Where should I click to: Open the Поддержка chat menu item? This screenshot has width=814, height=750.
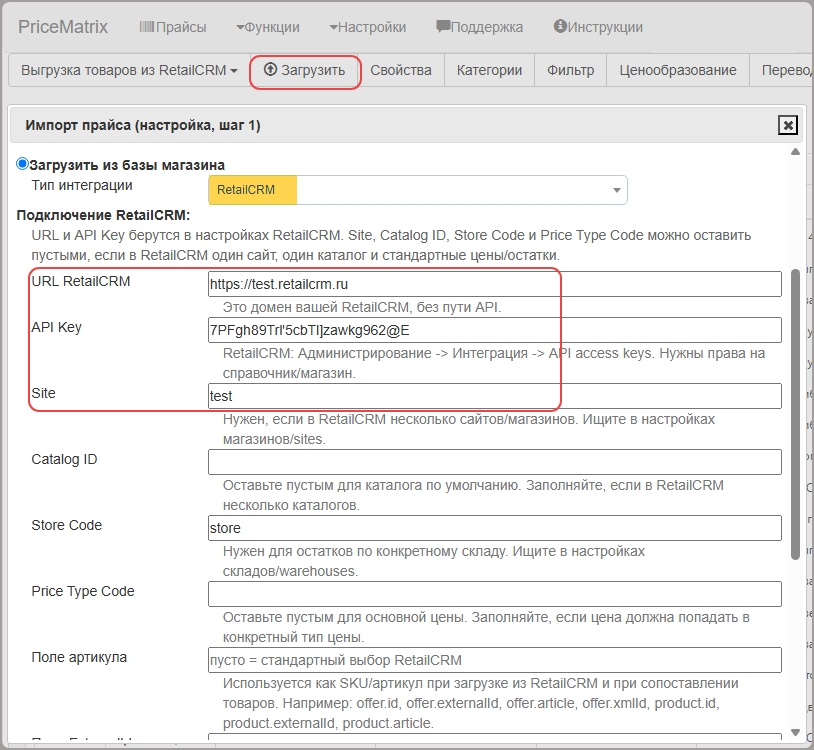click(x=480, y=27)
